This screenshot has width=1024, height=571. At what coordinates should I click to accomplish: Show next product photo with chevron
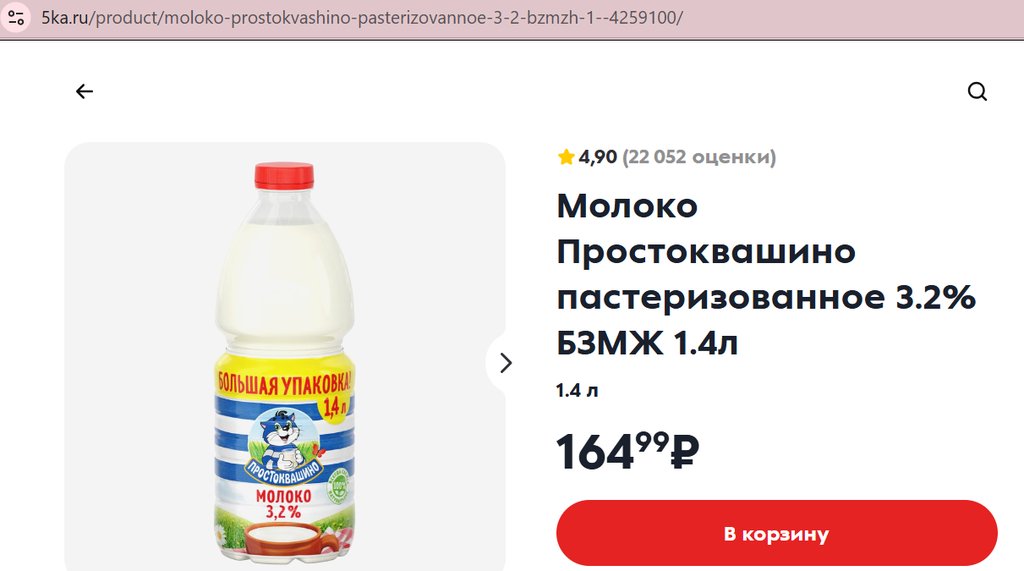pyautogui.click(x=505, y=363)
